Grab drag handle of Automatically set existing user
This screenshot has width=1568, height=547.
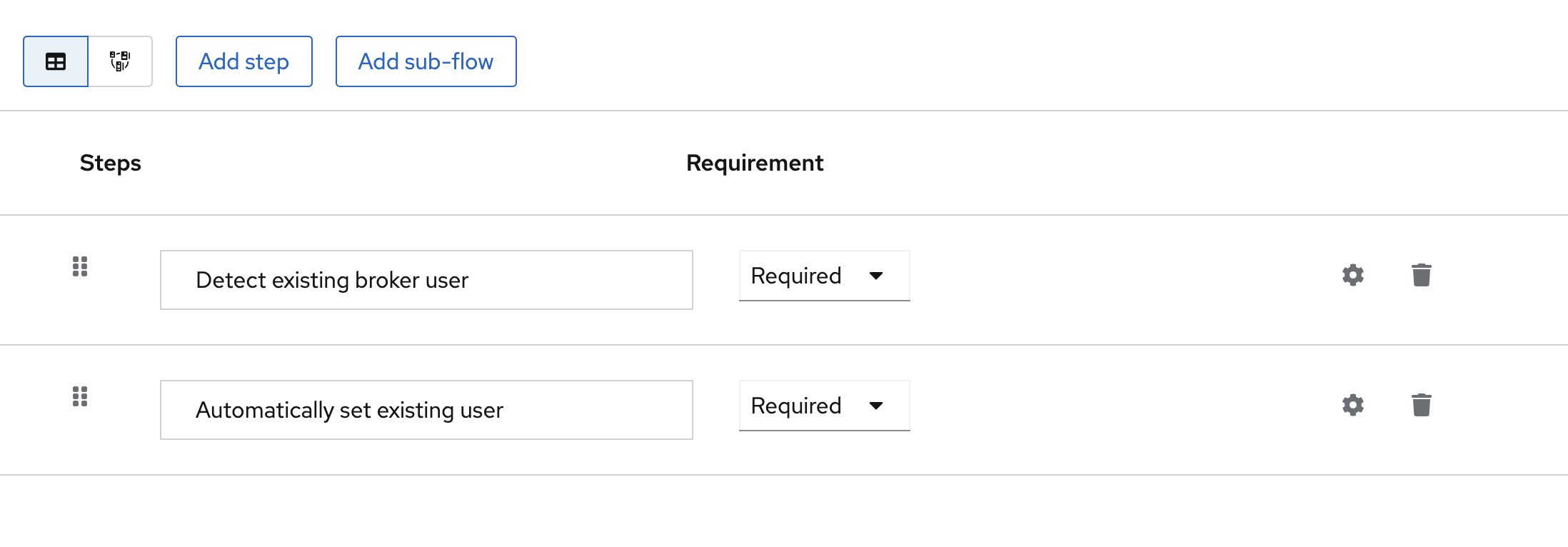tap(80, 396)
